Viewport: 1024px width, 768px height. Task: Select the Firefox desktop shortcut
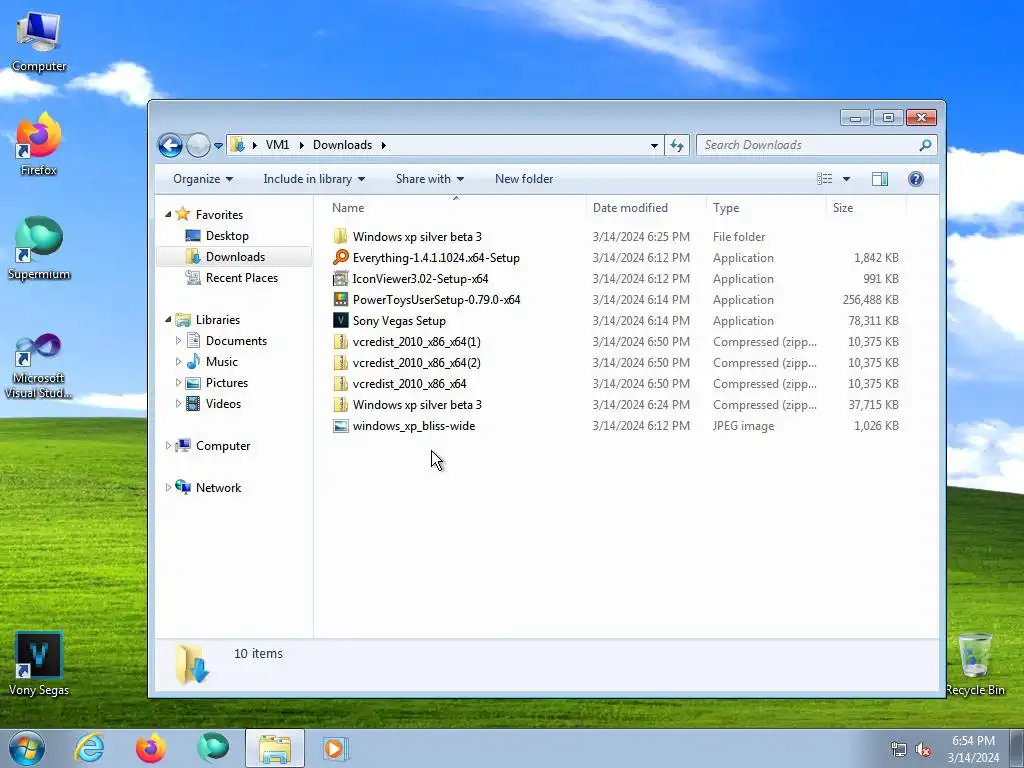coord(39,144)
